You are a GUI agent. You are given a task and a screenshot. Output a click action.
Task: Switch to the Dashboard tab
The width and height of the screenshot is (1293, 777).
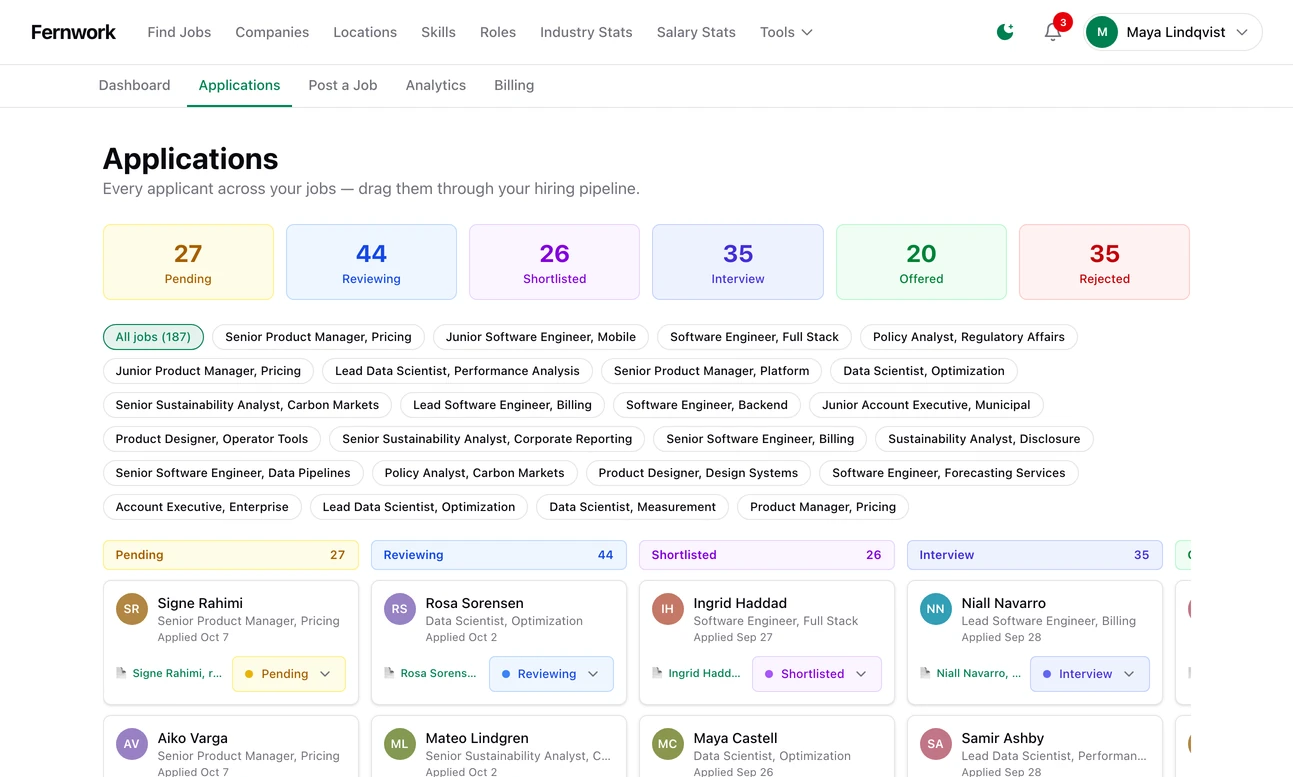point(134,85)
